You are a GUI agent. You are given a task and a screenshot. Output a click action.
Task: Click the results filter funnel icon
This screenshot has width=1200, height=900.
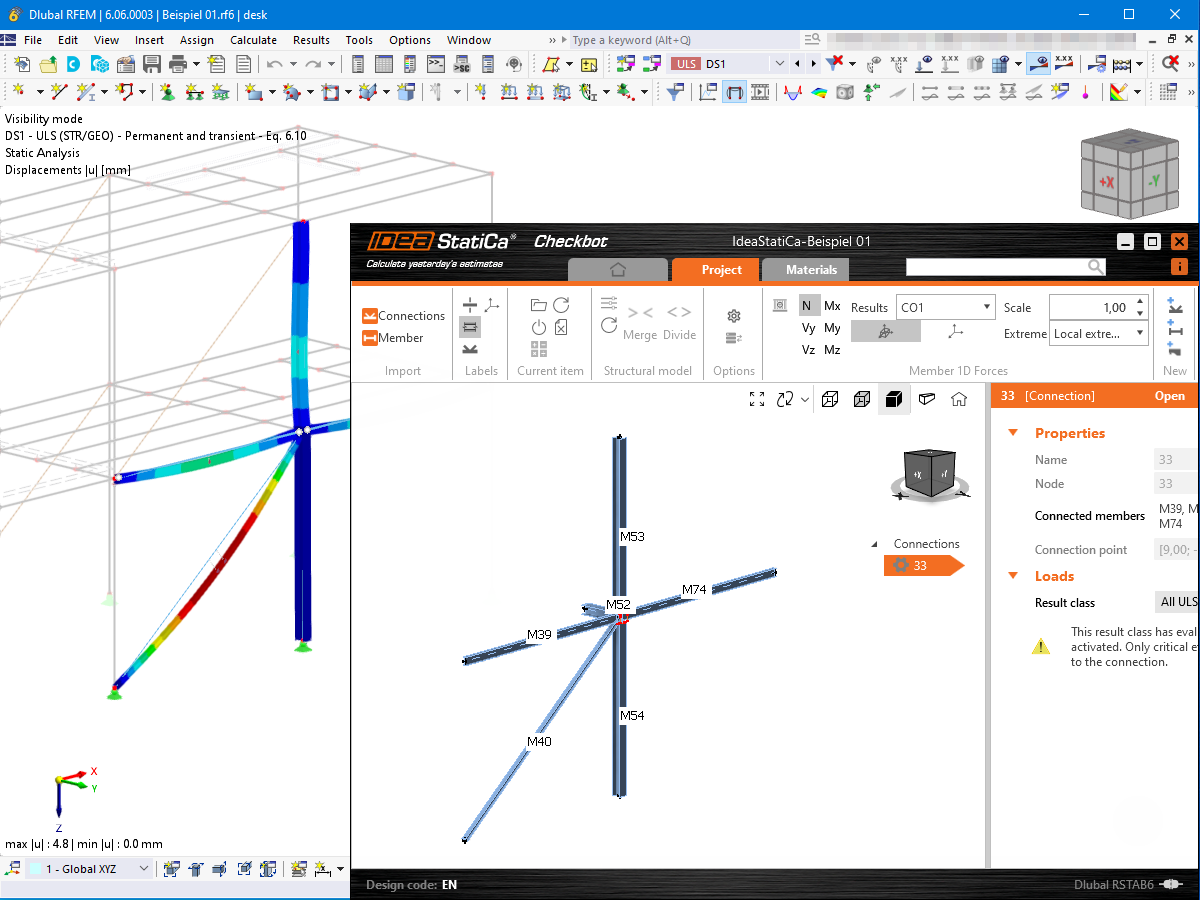(677, 92)
